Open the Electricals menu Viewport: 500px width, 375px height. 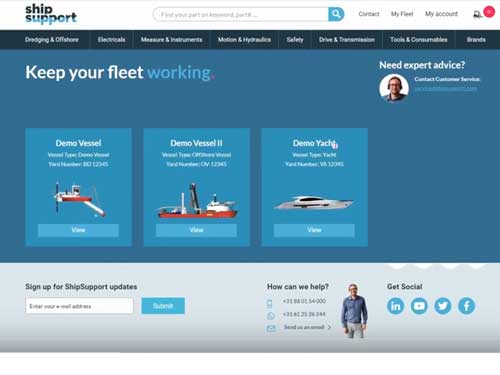[x=112, y=40]
